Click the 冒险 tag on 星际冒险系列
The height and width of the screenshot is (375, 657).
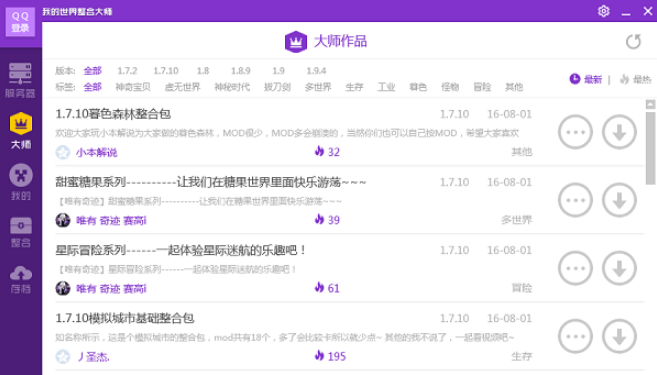tap(522, 288)
